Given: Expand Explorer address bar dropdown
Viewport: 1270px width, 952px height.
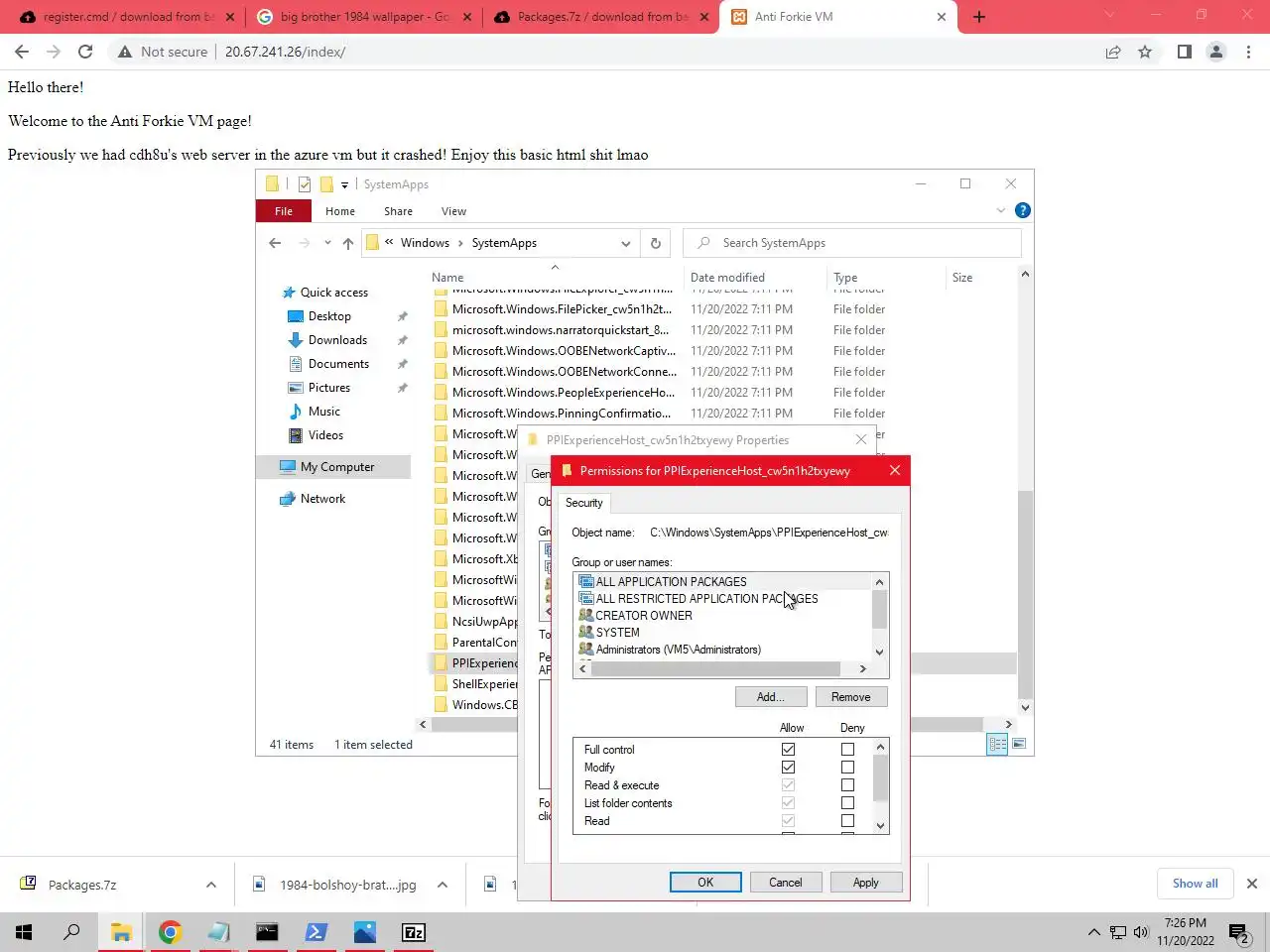Looking at the screenshot, I should [x=625, y=243].
